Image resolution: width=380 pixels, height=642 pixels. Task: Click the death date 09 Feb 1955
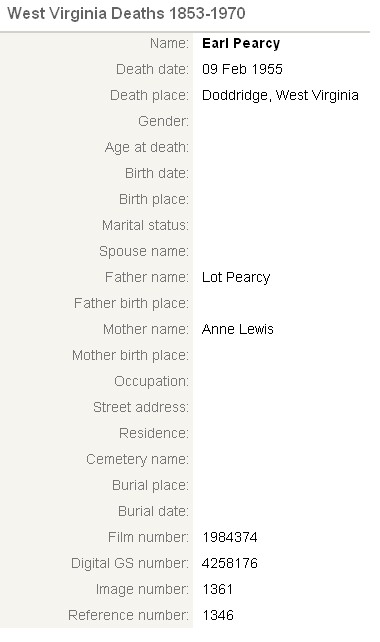242,69
